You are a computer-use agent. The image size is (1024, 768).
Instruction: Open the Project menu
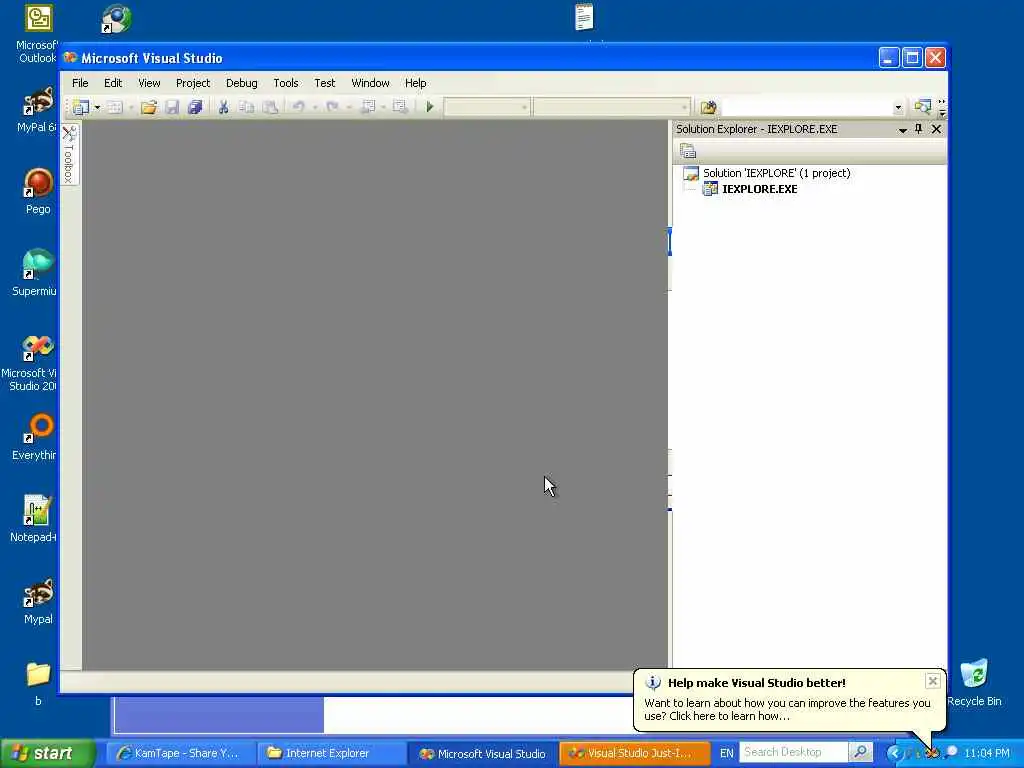193,83
